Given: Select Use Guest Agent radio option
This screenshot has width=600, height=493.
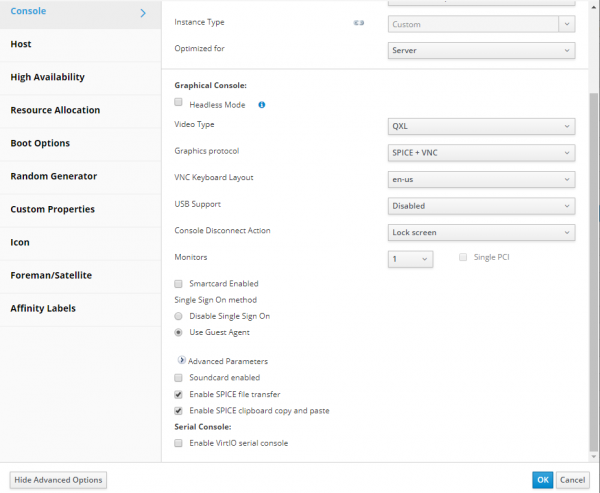Looking at the screenshot, I should coord(179,332).
